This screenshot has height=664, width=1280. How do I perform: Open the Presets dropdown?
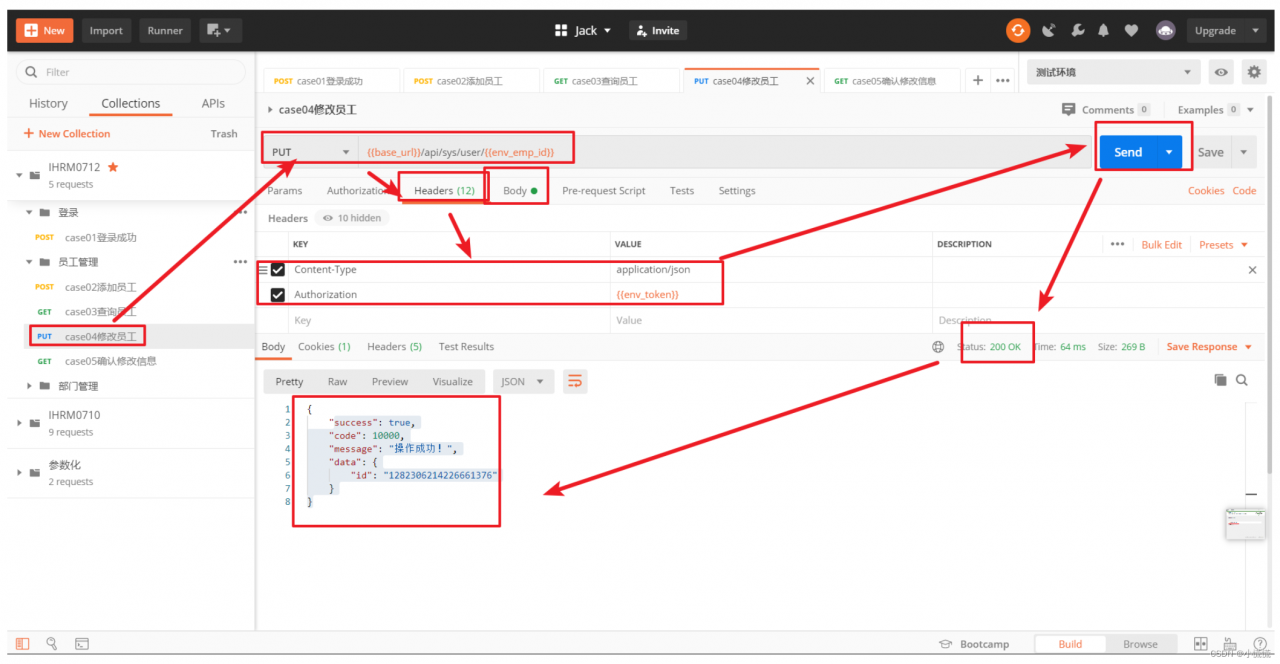click(1224, 244)
